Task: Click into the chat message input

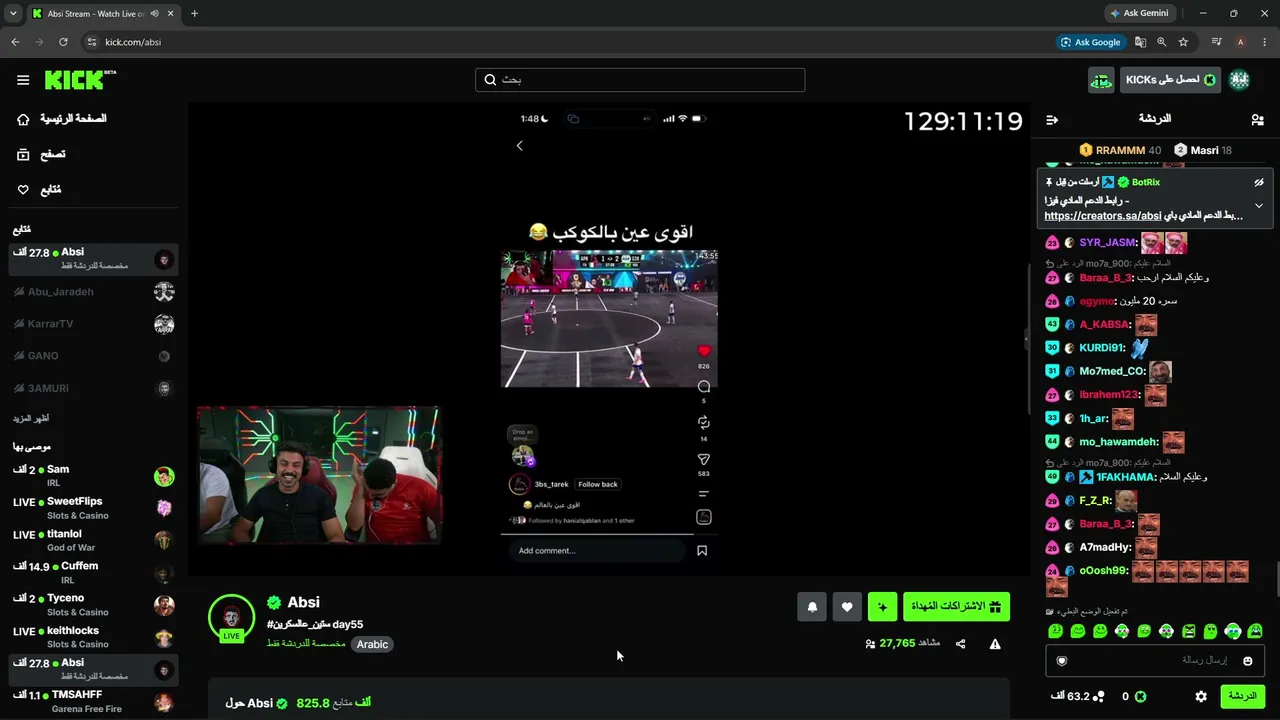Action: [1155, 660]
